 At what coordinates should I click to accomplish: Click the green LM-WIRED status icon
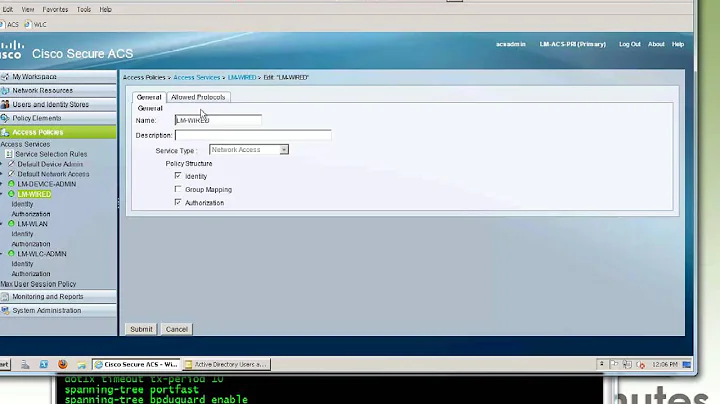click(11, 194)
